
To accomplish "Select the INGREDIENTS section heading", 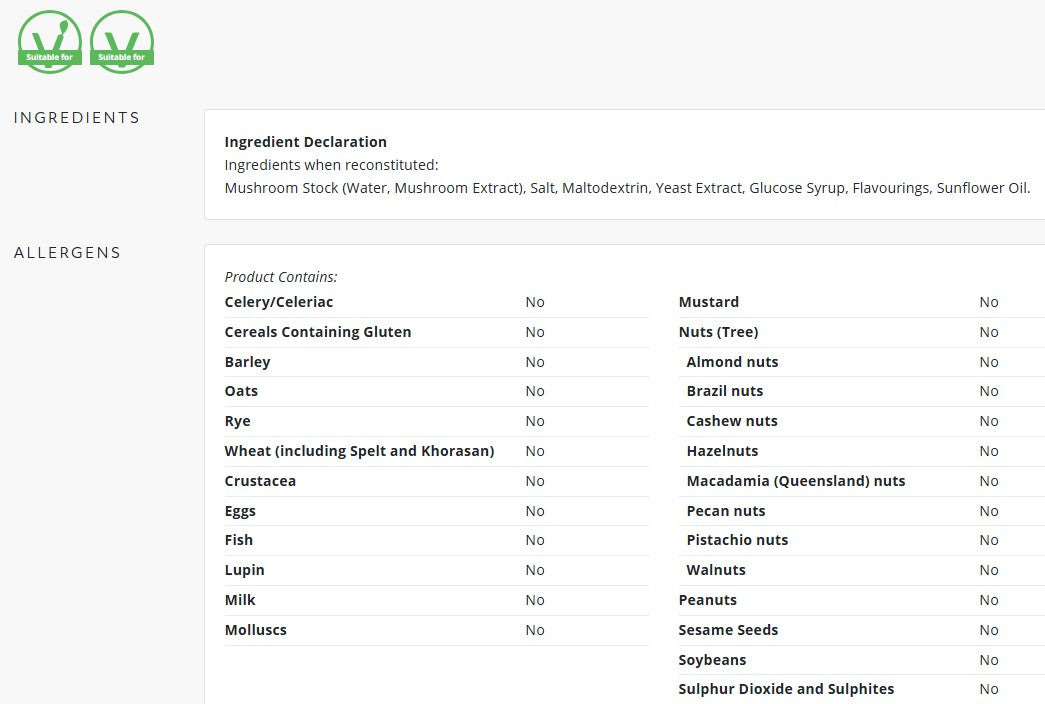I will (77, 118).
